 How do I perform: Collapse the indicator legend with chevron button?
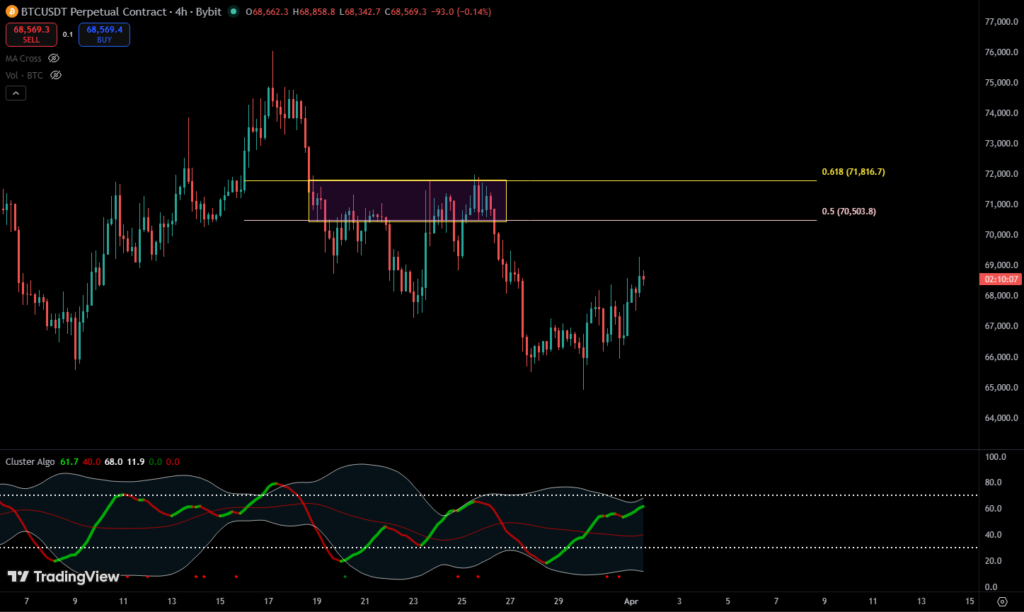click(x=15, y=93)
